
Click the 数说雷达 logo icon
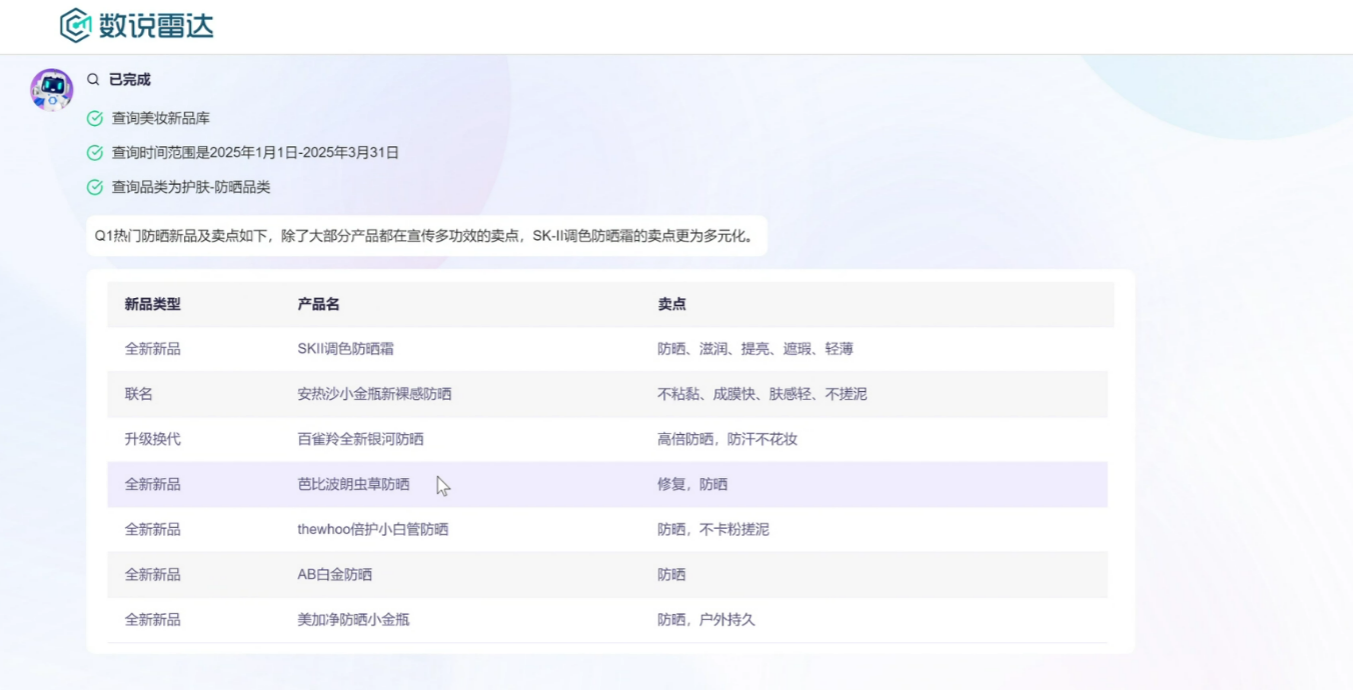(x=75, y=26)
